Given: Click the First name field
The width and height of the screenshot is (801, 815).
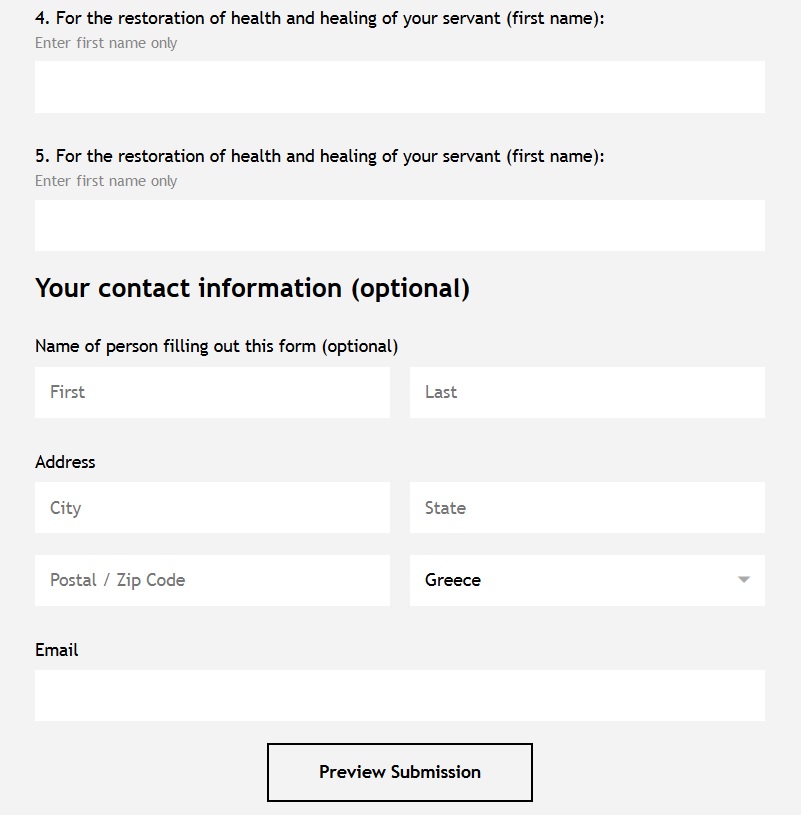Looking at the screenshot, I should pos(212,392).
